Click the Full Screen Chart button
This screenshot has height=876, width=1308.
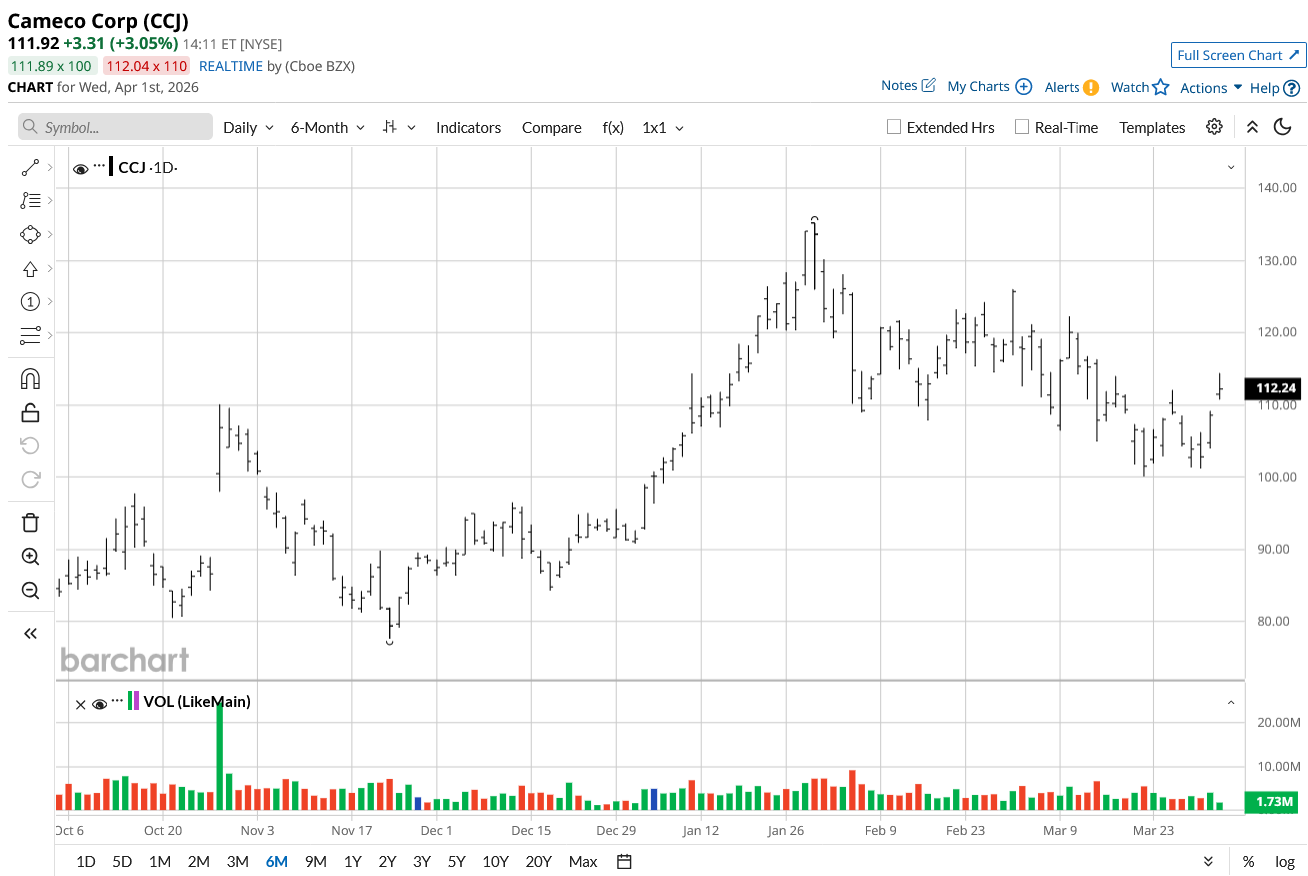[1238, 55]
